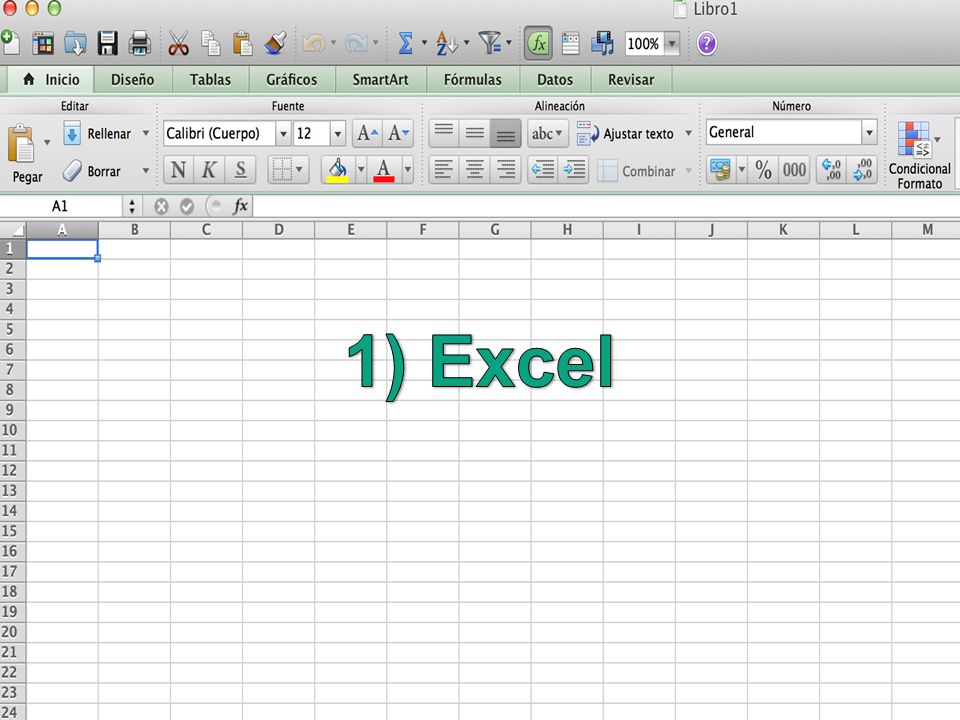The height and width of the screenshot is (720, 960).
Task: Toggle italic with the K button
Action: [209, 170]
